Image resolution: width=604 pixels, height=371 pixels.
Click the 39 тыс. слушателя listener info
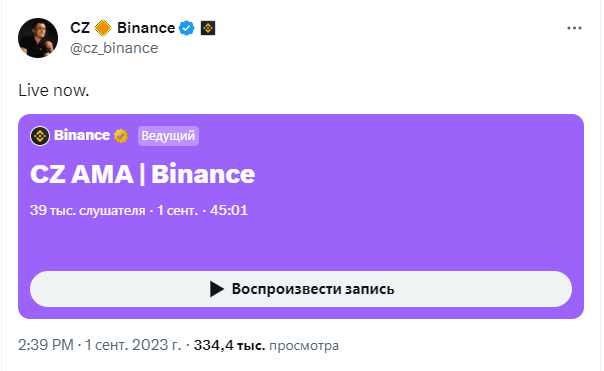click(87, 210)
